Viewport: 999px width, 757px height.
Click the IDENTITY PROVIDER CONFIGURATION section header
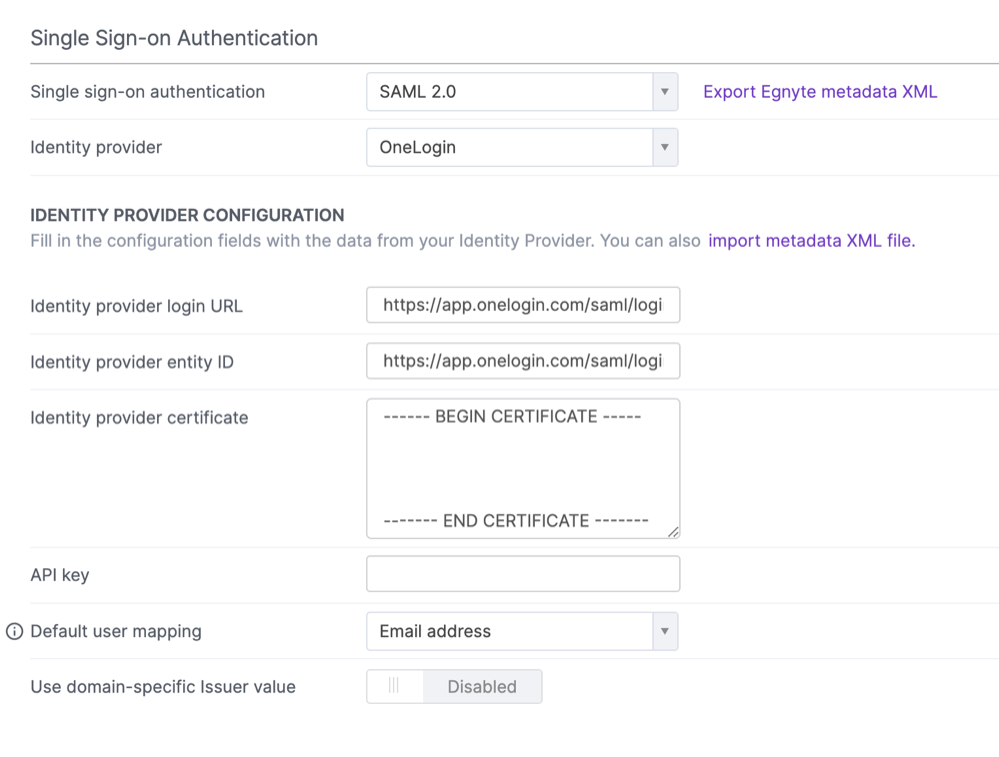[x=186, y=215]
